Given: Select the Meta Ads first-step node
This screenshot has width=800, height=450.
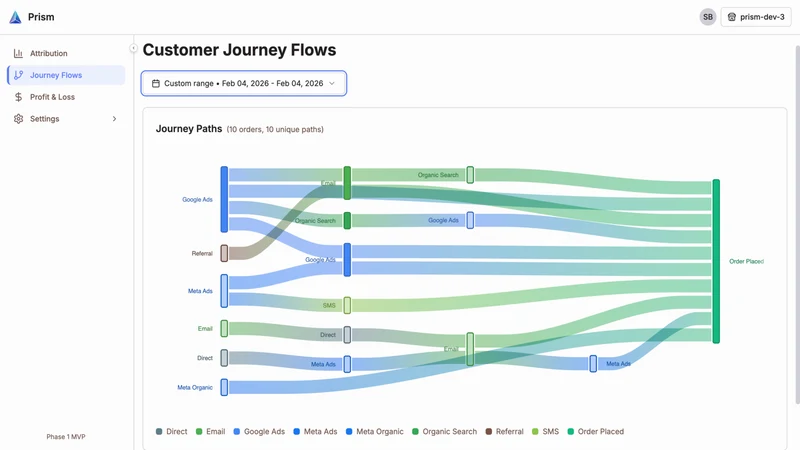Looking at the screenshot, I should [x=224, y=291].
